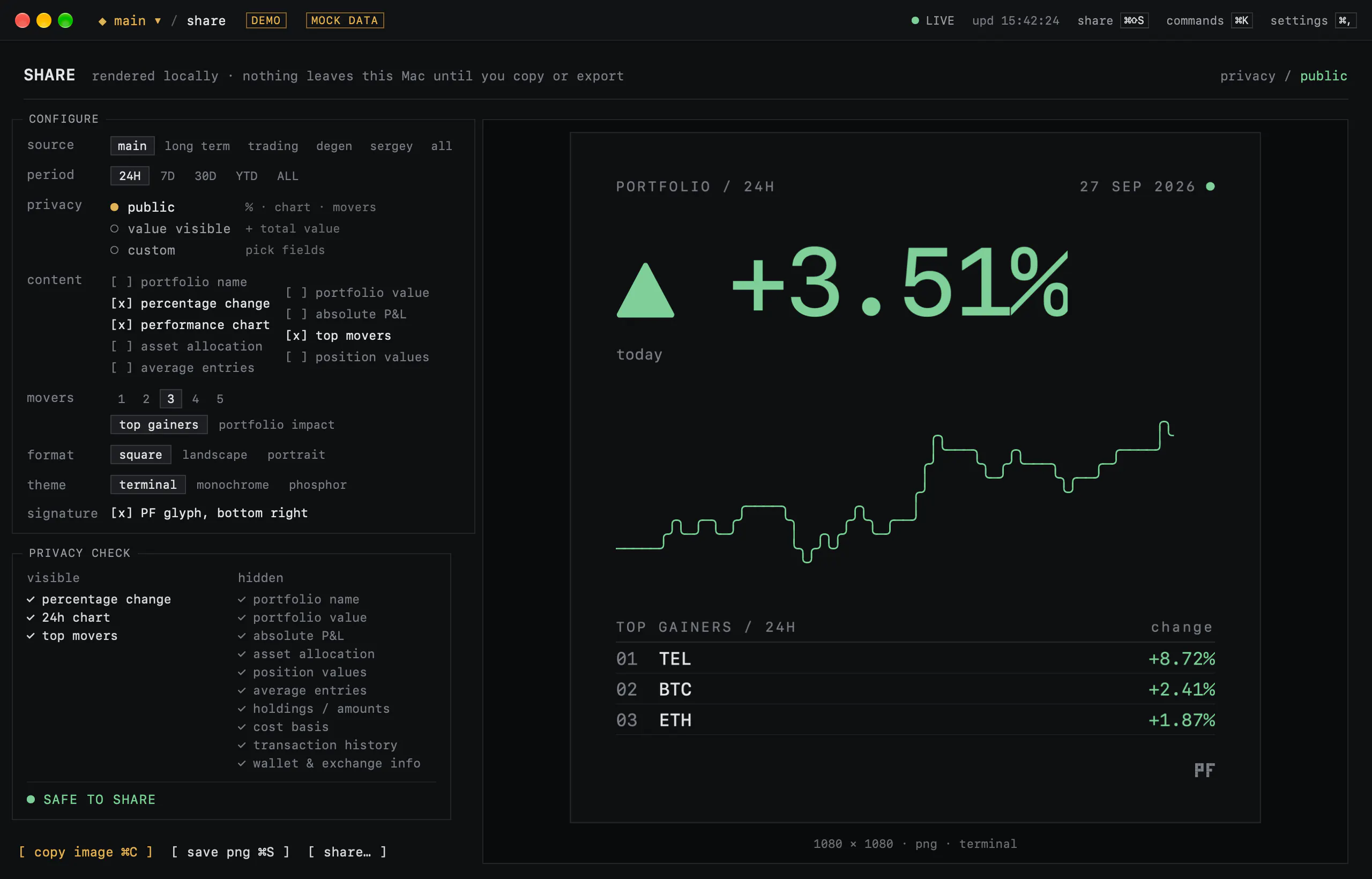Select the public privacy radio
Image resolution: width=1372 pixels, height=879 pixels.
(114, 207)
